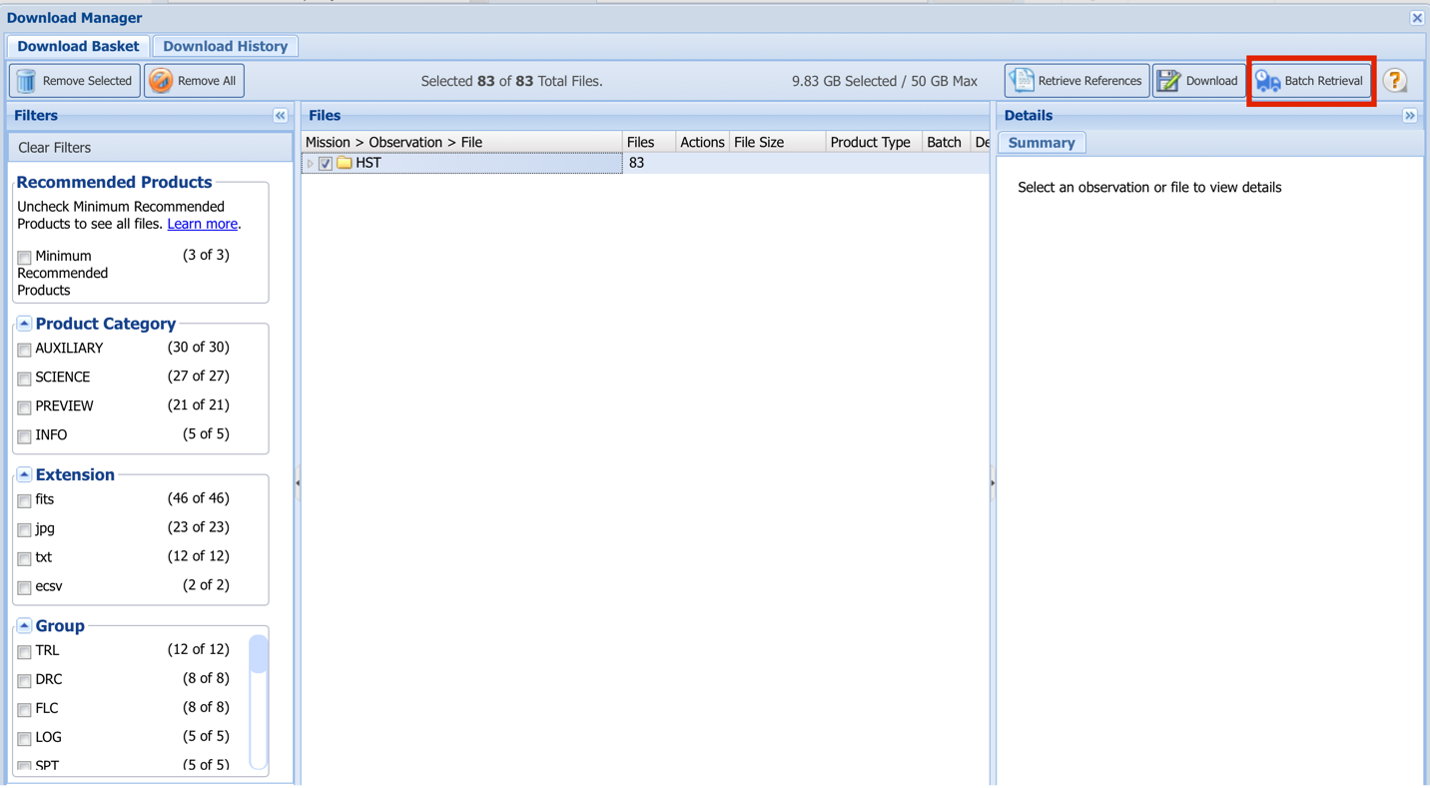Click the Remove All button
The width and height of the screenshot is (1430, 788).
coord(194,81)
